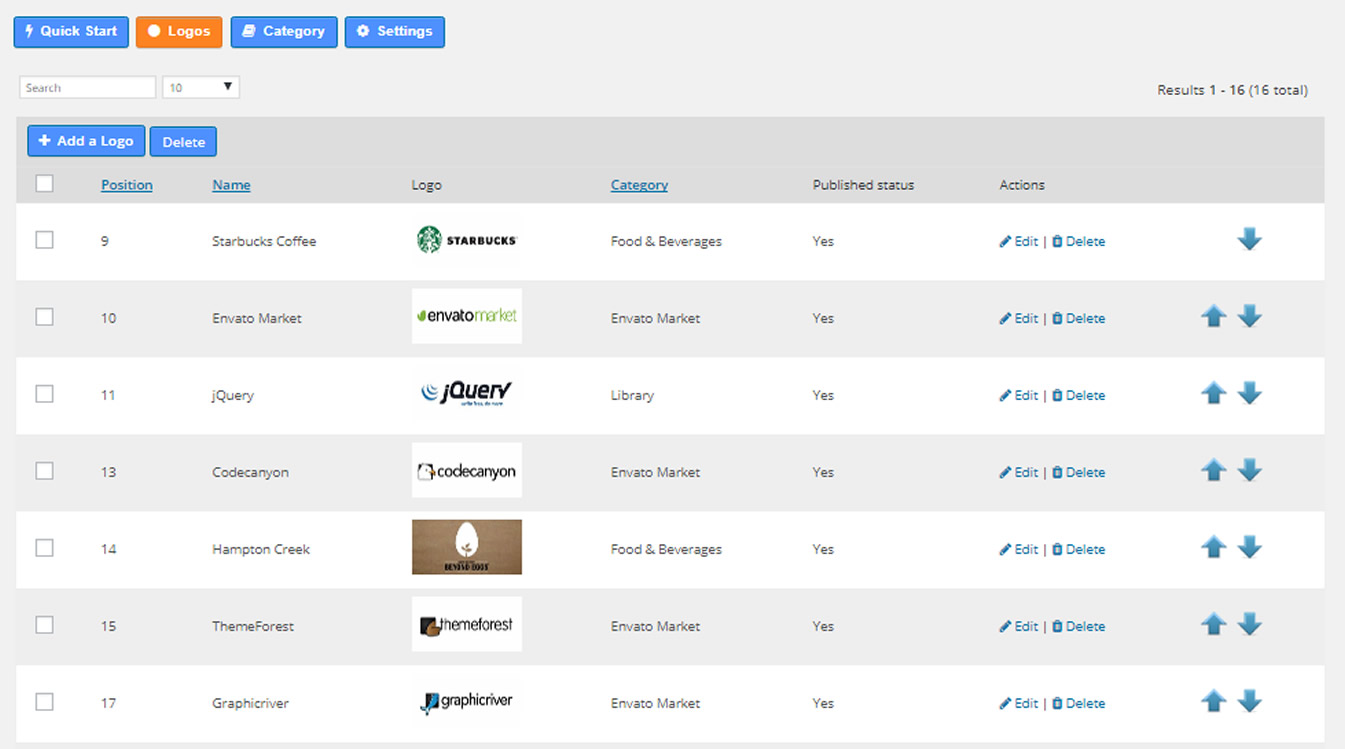
Task: Click the Quick Start lightning icon button
Action: point(29,31)
